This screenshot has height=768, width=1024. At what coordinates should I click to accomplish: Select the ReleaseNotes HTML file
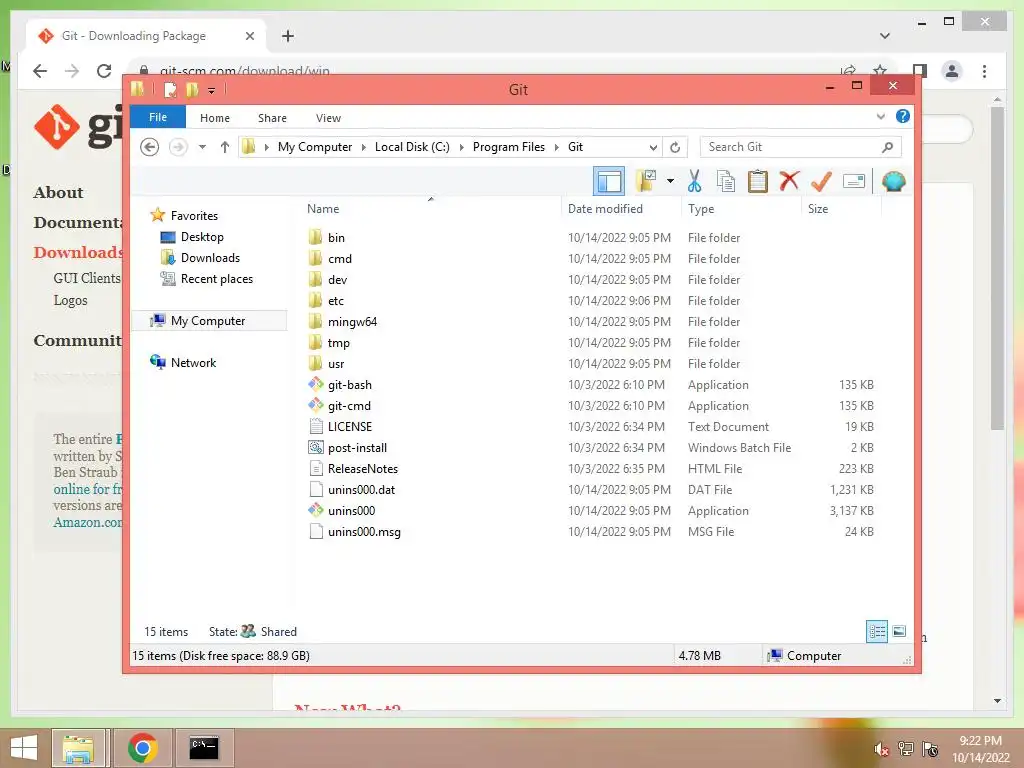pyautogui.click(x=362, y=468)
